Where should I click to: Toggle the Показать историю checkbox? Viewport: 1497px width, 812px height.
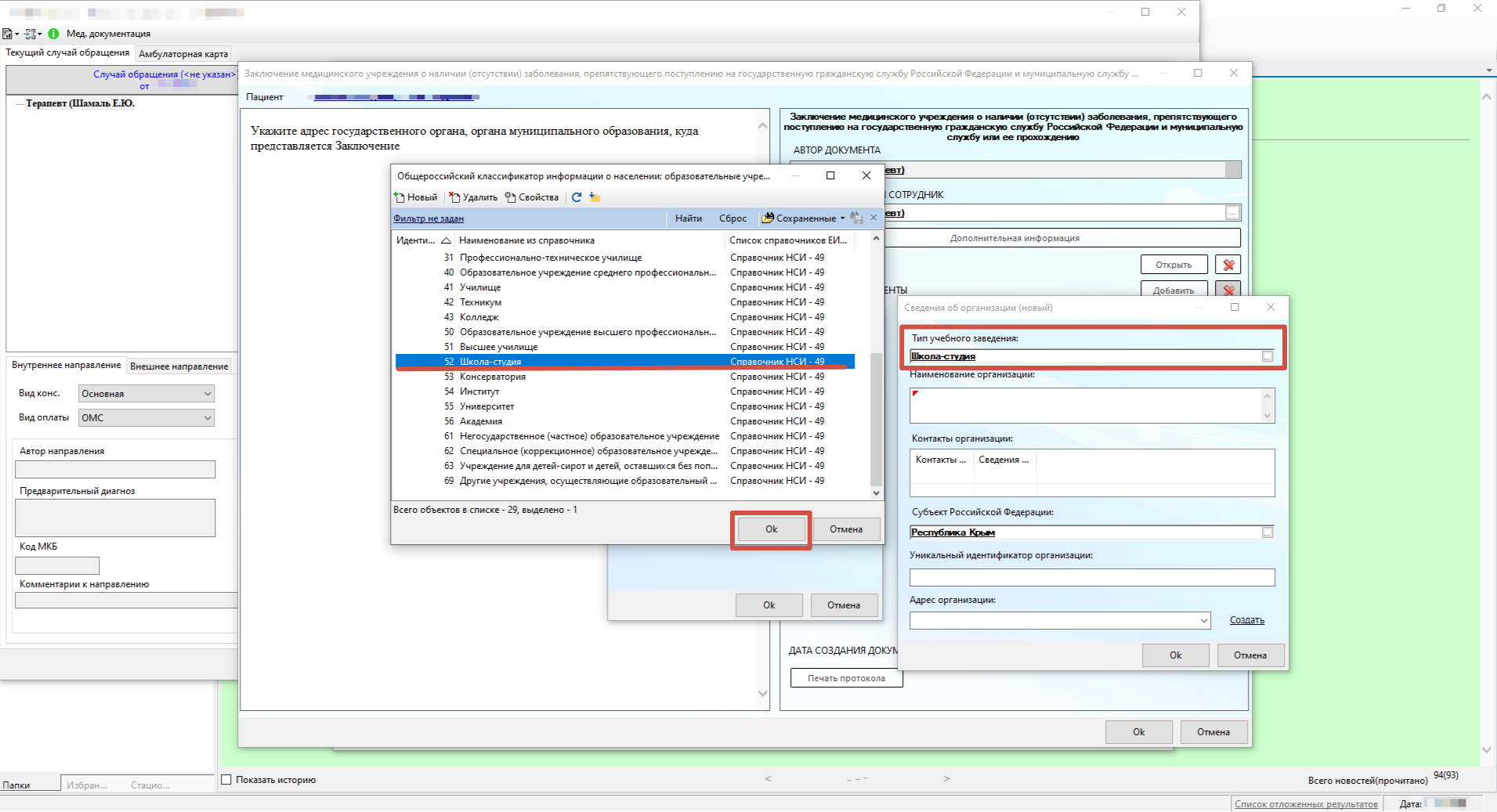click(226, 780)
